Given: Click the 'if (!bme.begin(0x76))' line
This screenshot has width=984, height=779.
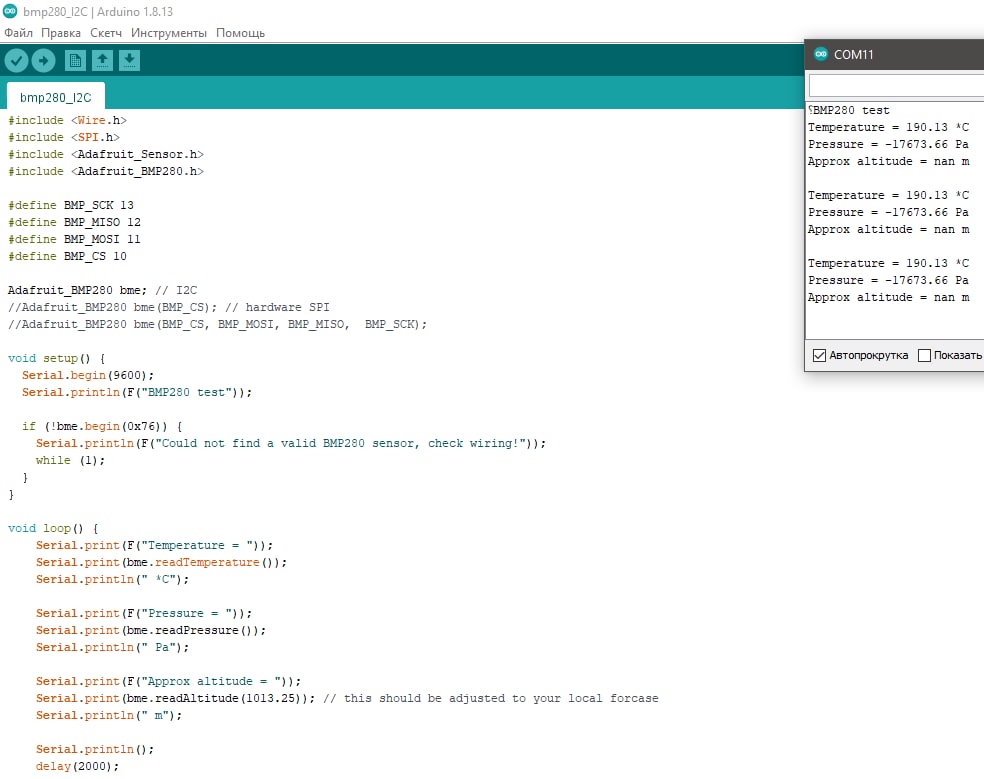Looking at the screenshot, I should [102, 426].
